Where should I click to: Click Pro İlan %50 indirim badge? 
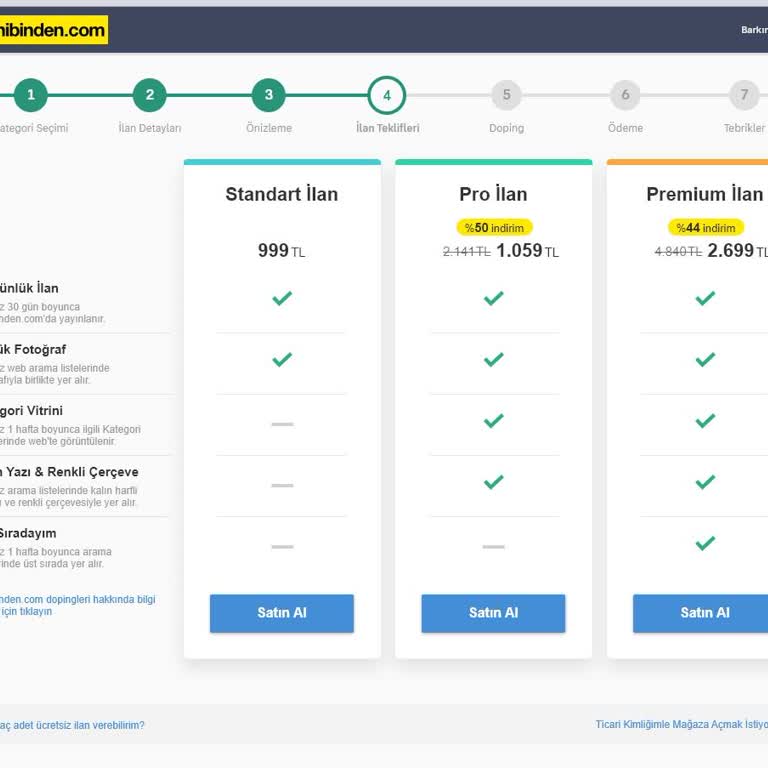pos(494,228)
